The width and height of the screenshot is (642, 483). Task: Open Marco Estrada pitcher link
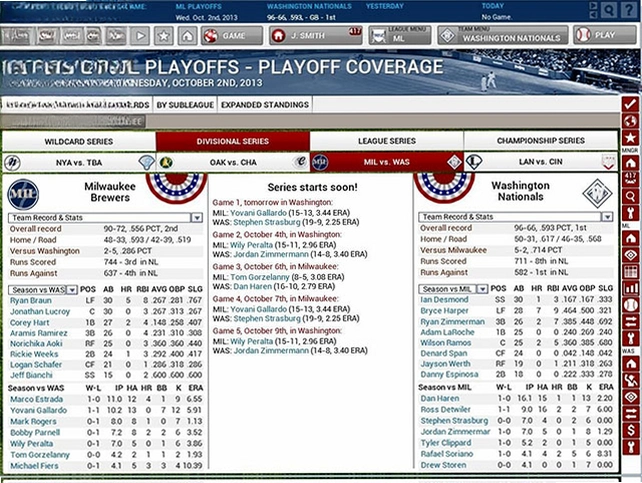coord(36,399)
